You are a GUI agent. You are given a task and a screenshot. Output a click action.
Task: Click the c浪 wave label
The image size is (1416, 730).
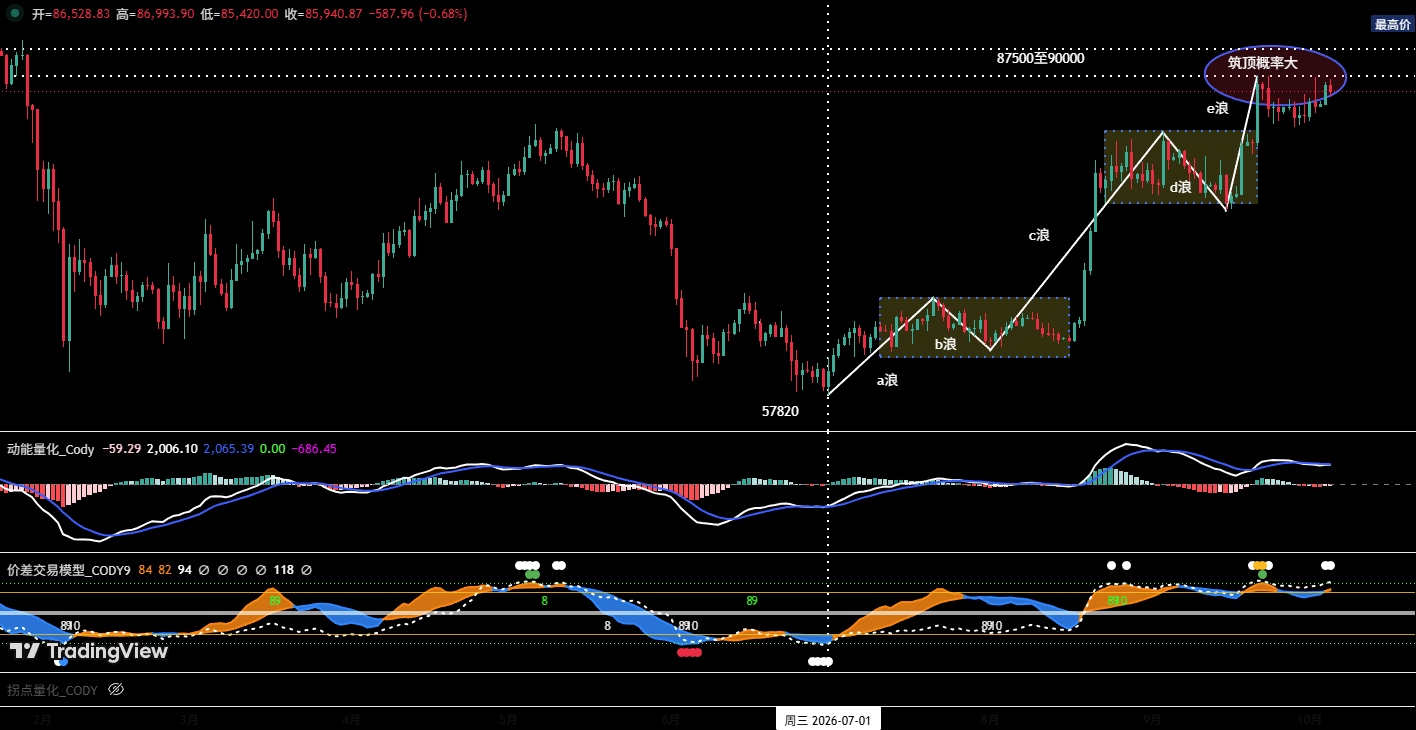point(1039,235)
